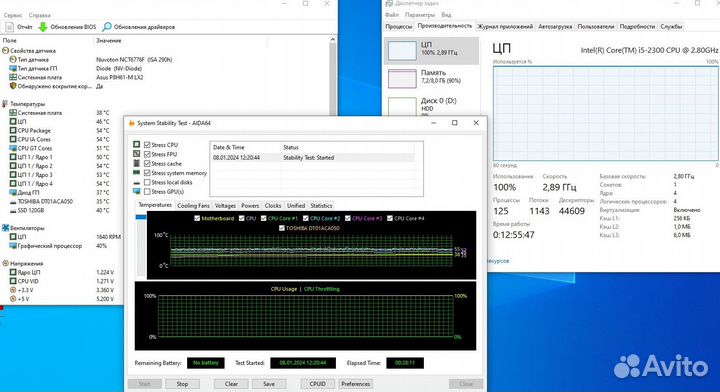Click the Clear button
Image resolution: width=720 pixels, height=392 pixels.
[x=231, y=384]
